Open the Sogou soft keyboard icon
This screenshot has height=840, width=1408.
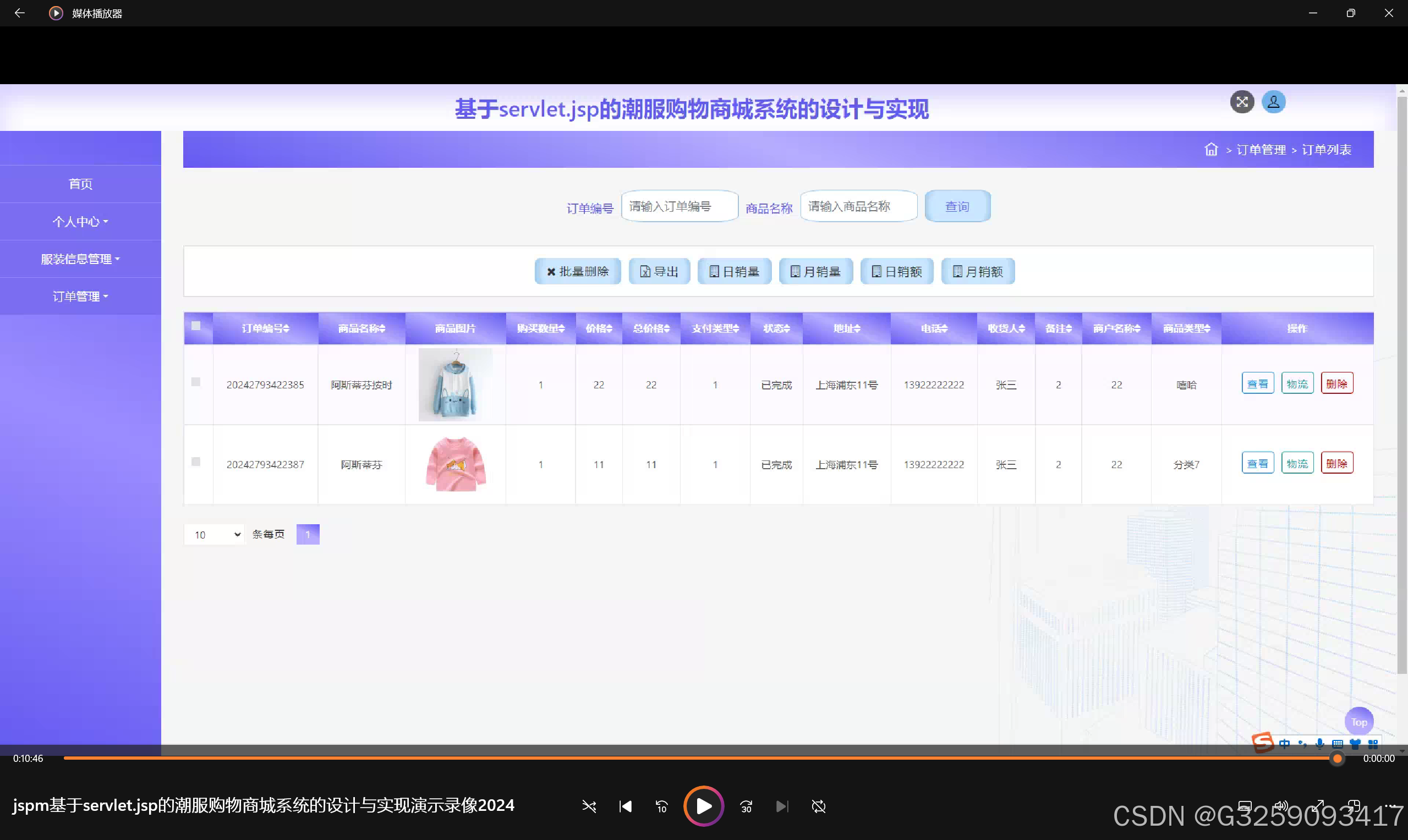[x=1337, y=744]
